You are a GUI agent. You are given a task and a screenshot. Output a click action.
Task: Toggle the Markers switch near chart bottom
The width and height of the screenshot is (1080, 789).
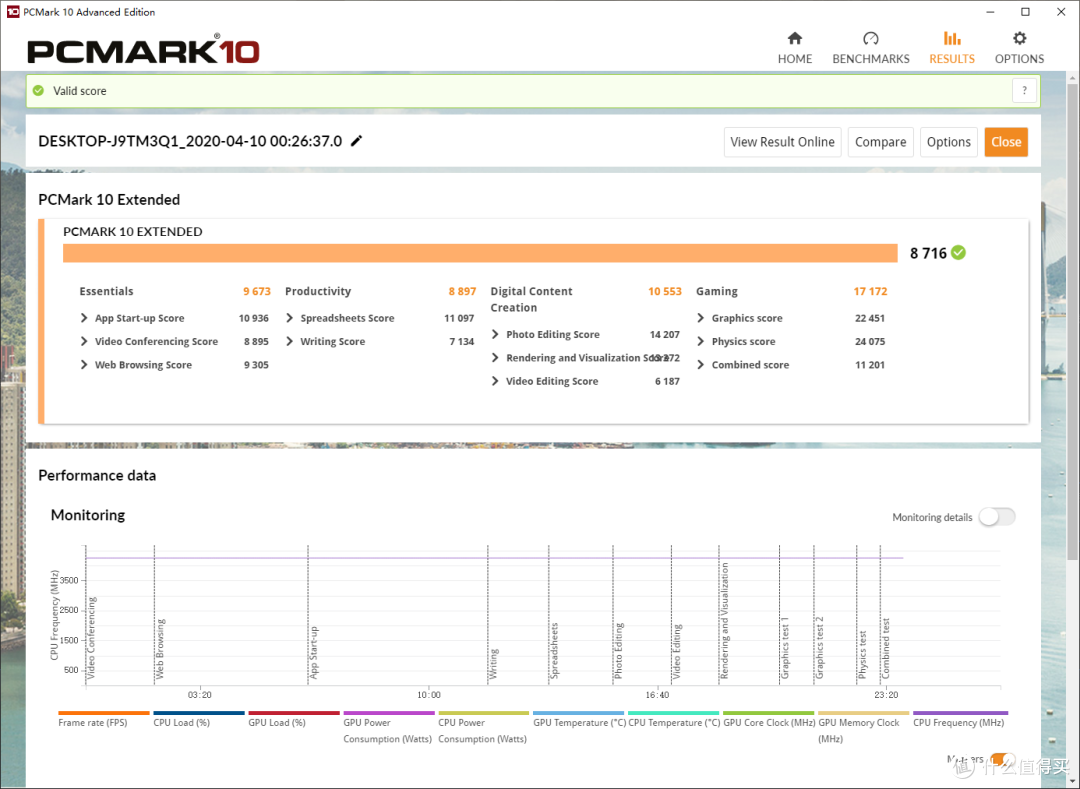1000,759
